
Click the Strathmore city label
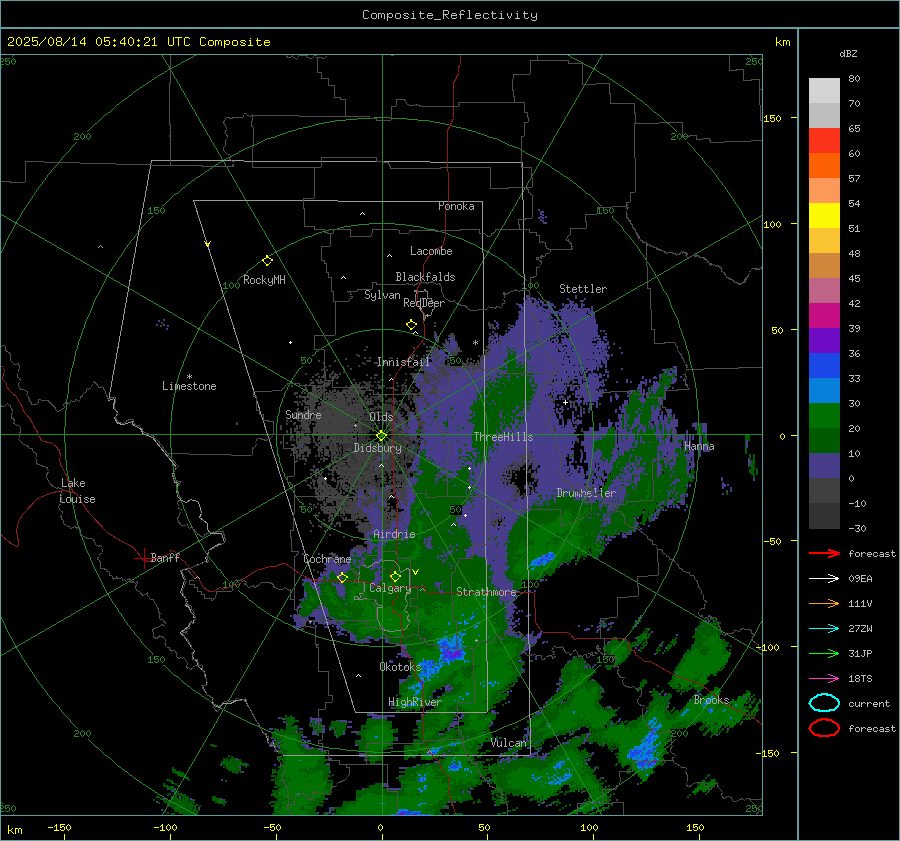486,592
